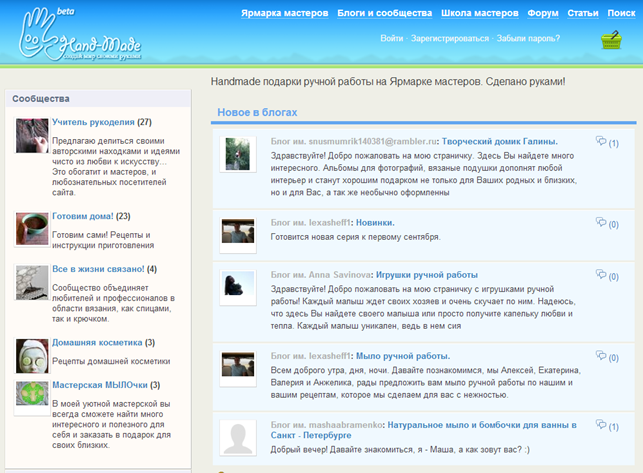The height and width of the screenshot is (473, 643).
Task: Click mashaabramenko default avatar
Action: click(x=238, y=437)
